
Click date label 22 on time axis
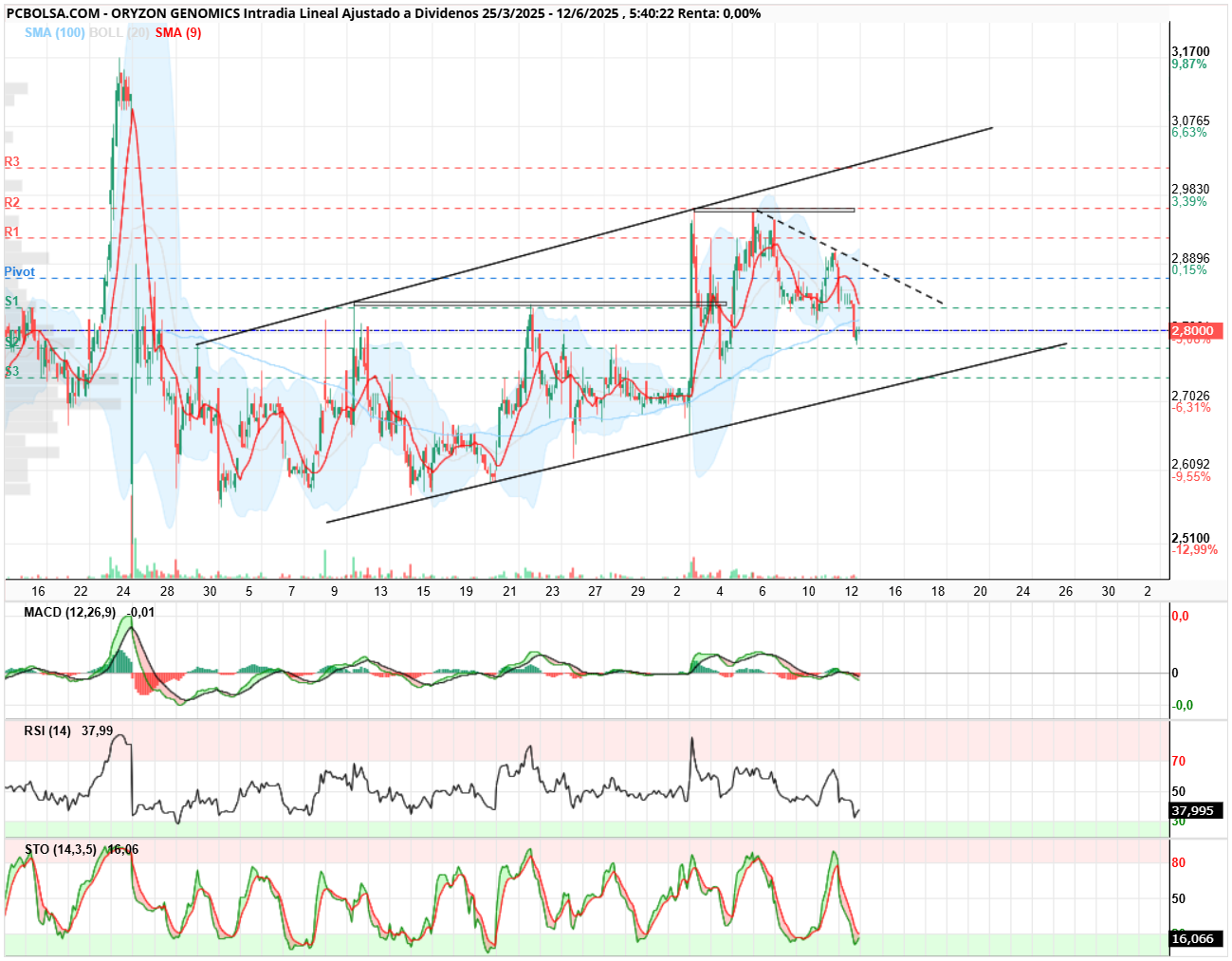(81, 592)
